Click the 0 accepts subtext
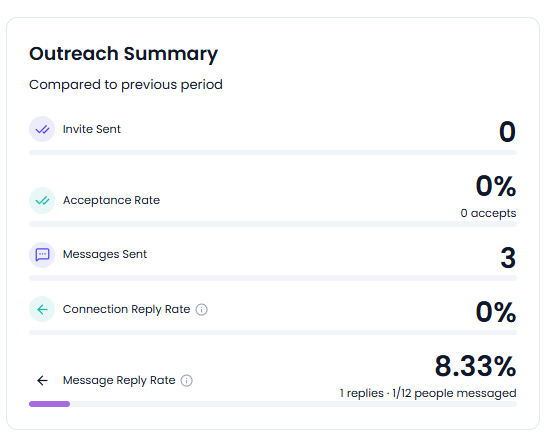 click(488, 213)
